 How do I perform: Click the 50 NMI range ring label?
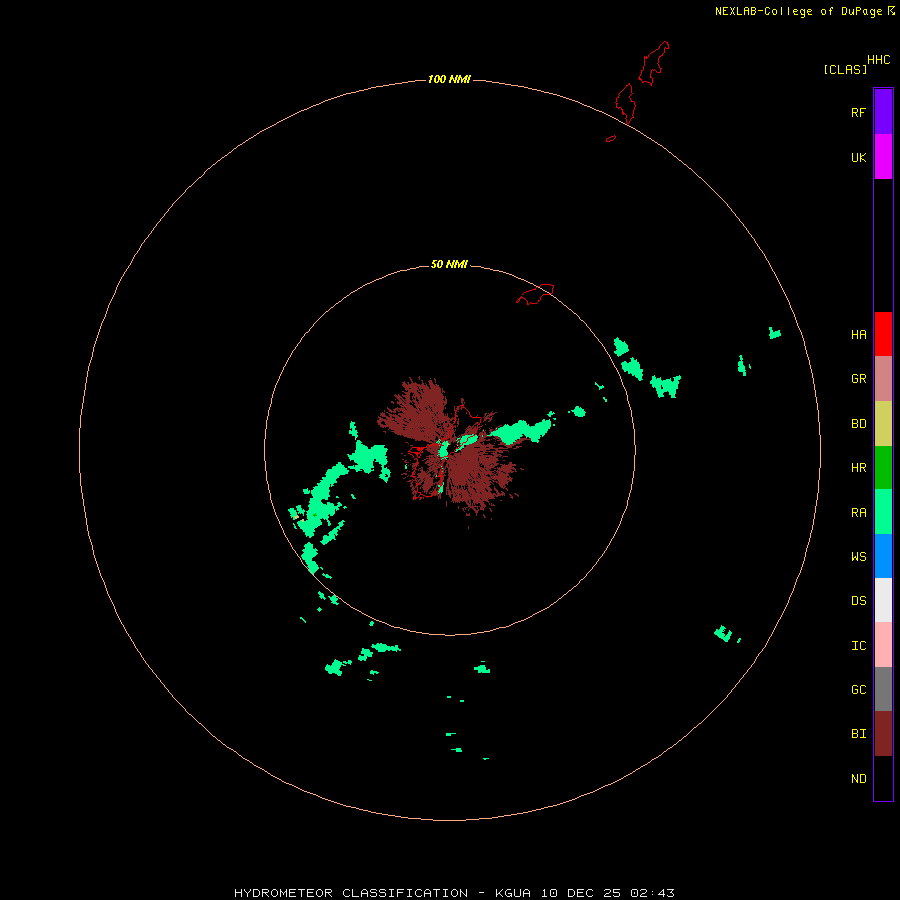[449, 264]
